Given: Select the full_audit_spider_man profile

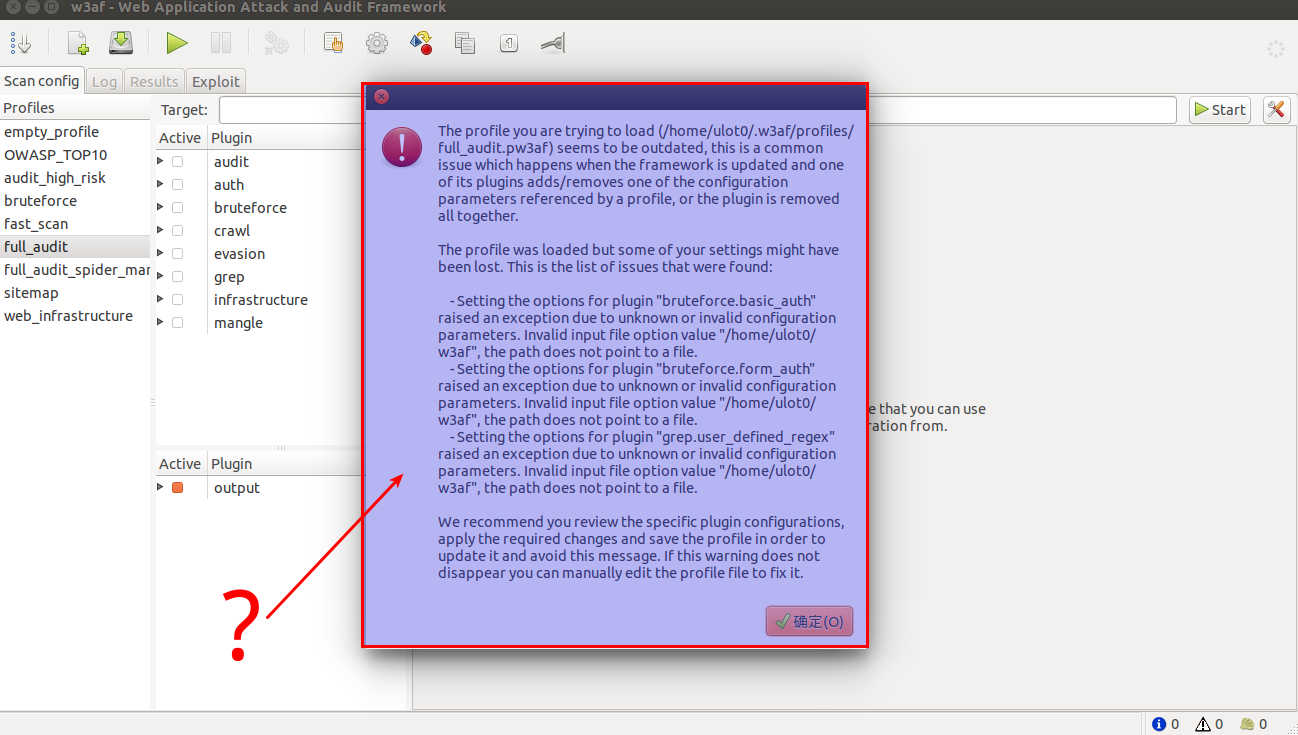Looking at the screenshot, I should pos(75,270).
